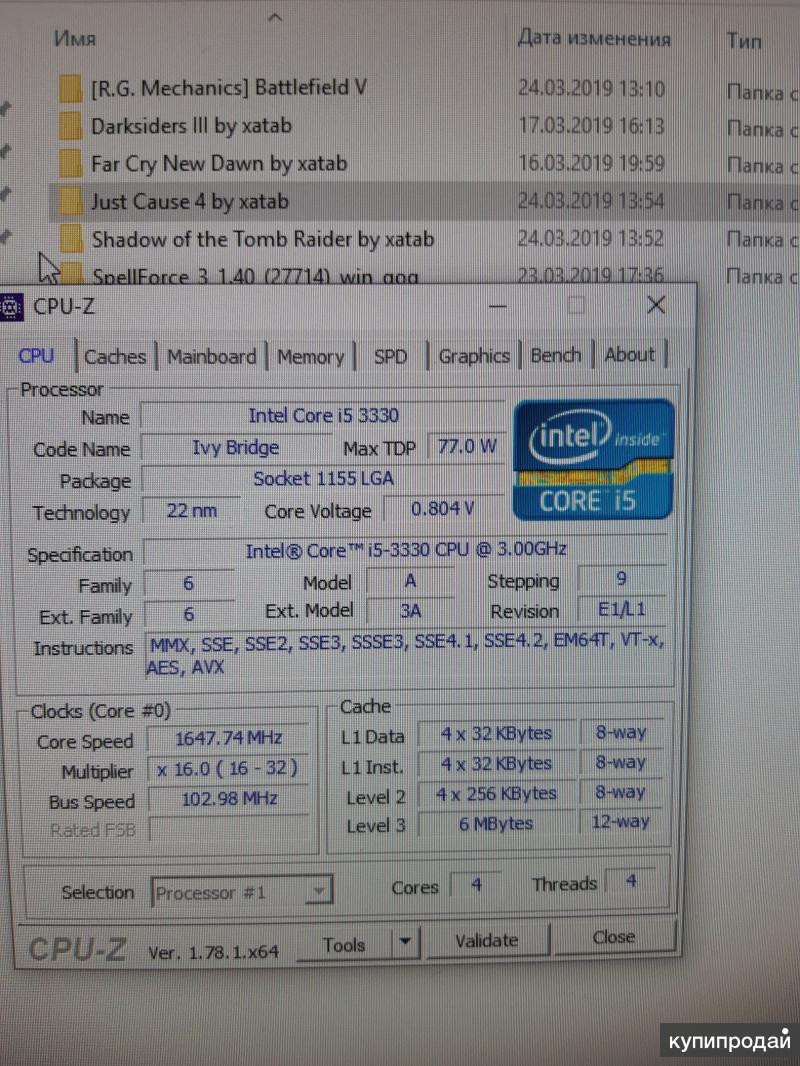The height and width of the screenshot is (1066, 800).
Task: Click the processor name field 'Intel Core i5 3330'
Action: coord(323,415)
